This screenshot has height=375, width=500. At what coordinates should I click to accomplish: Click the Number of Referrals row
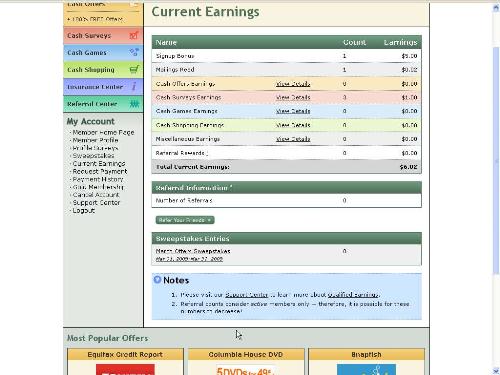[286, 200]
